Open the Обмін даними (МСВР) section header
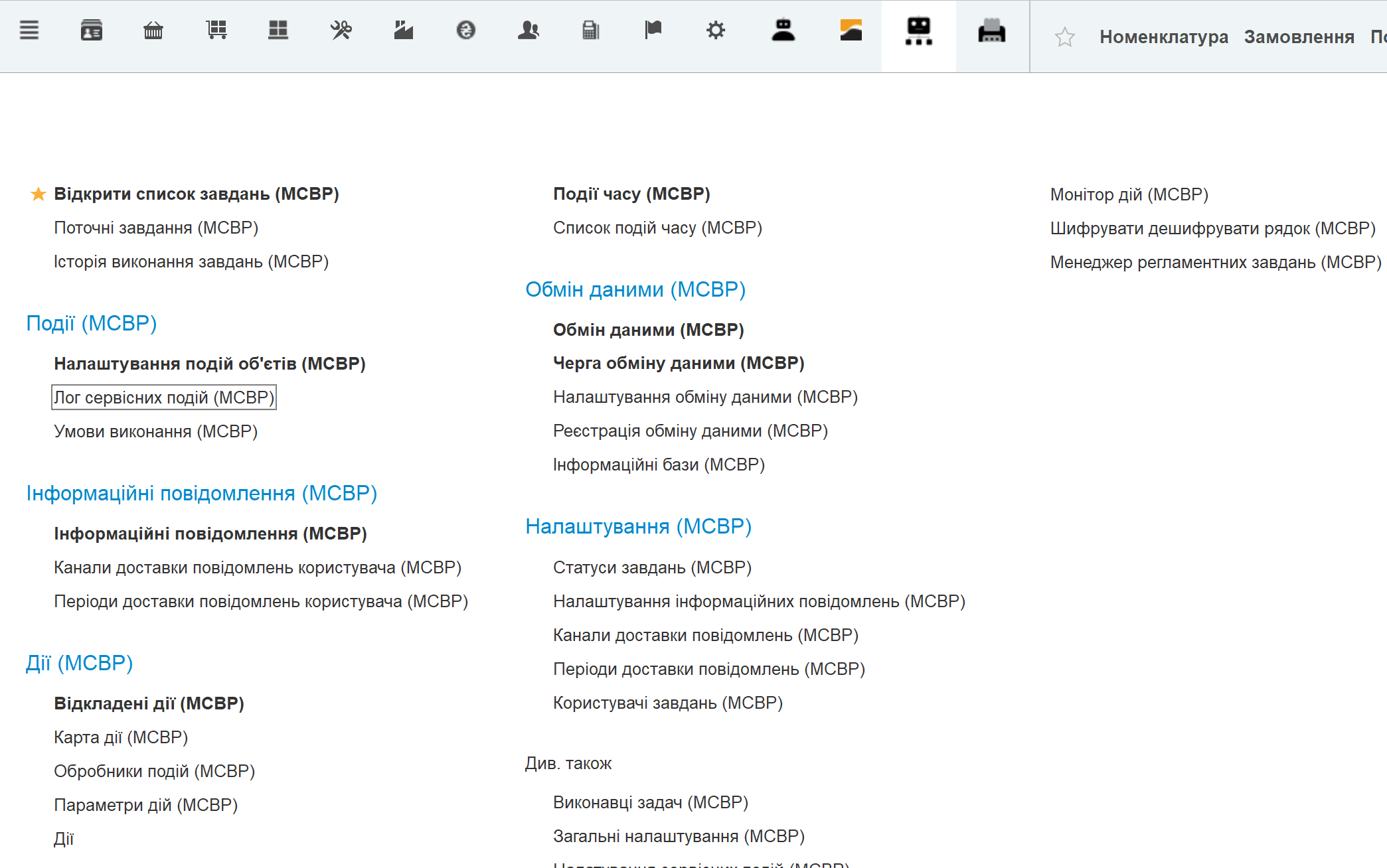The width and height of the screenshot is (1387, 868). (x=635, y=289)
